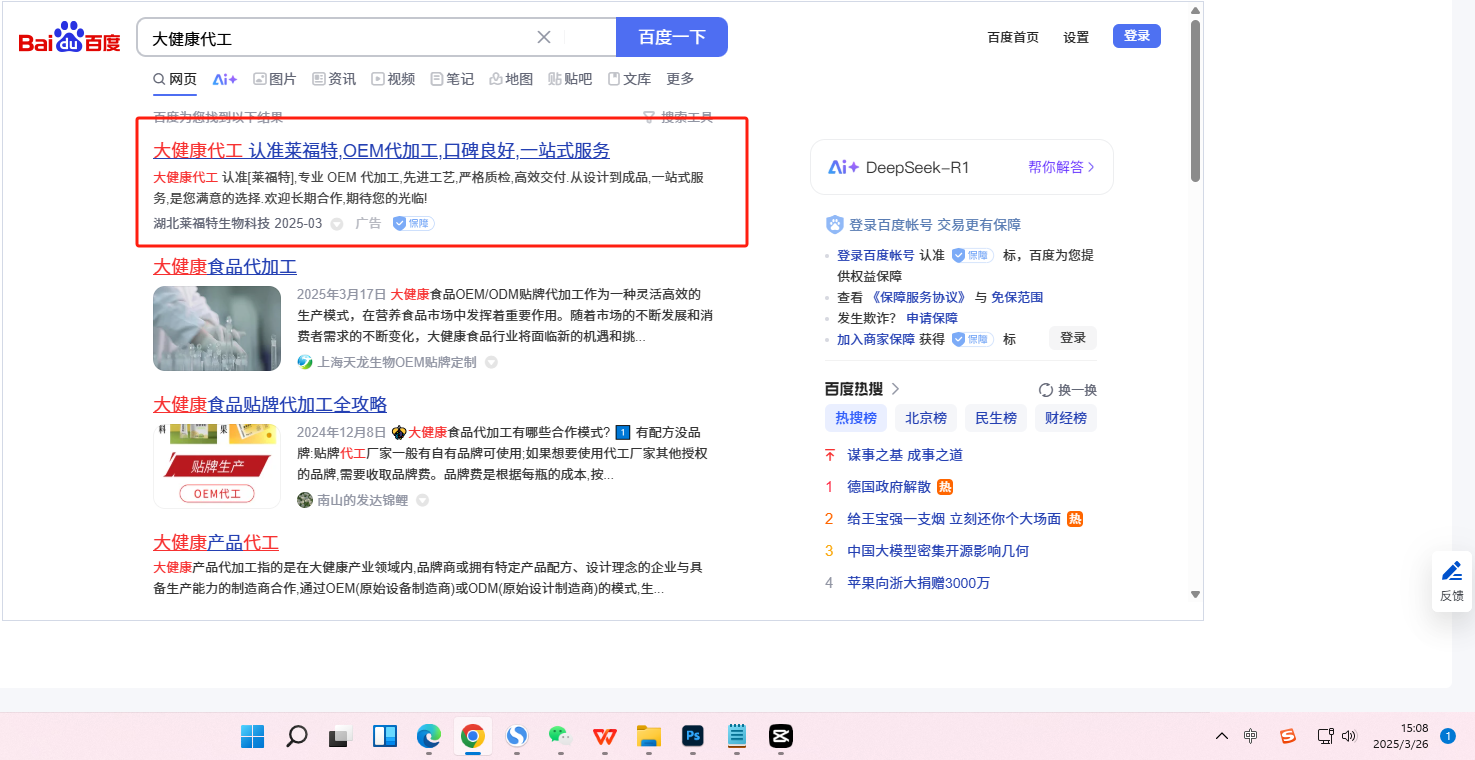Switch to the 北京榜 hot list
The width and height of the screenshot is (1475, 760).
(x=926, y=418)
